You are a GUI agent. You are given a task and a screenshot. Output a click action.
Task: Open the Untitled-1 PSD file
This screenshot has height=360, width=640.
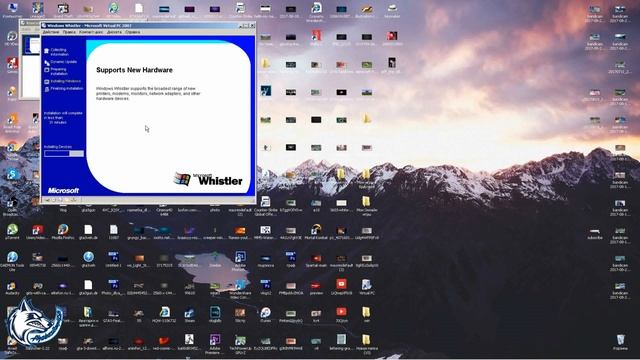(x=113, y=259)
